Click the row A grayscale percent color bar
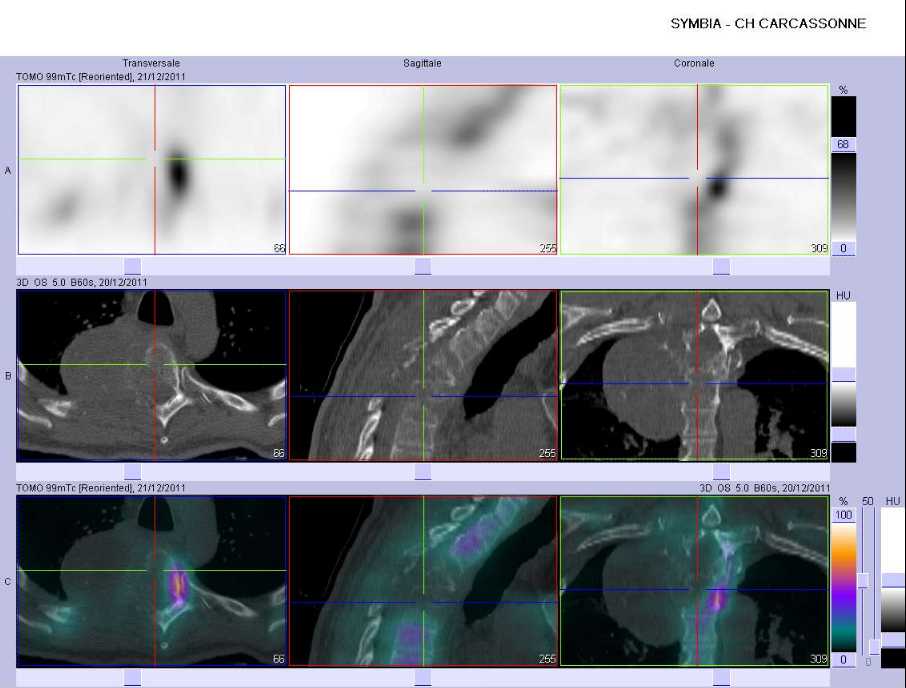Screen dimensions: 906x688 click(x=843, y=196)
